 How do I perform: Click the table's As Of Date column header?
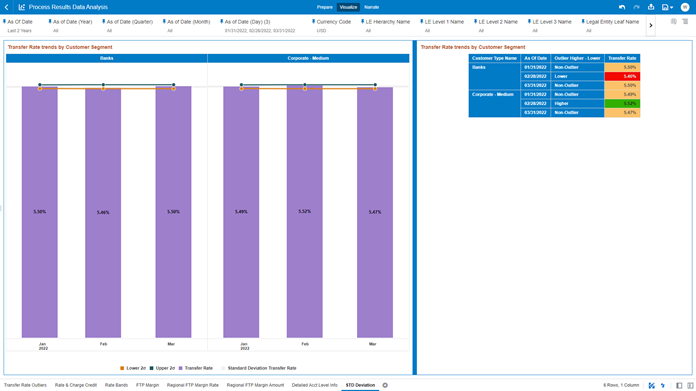coord(536,58)
